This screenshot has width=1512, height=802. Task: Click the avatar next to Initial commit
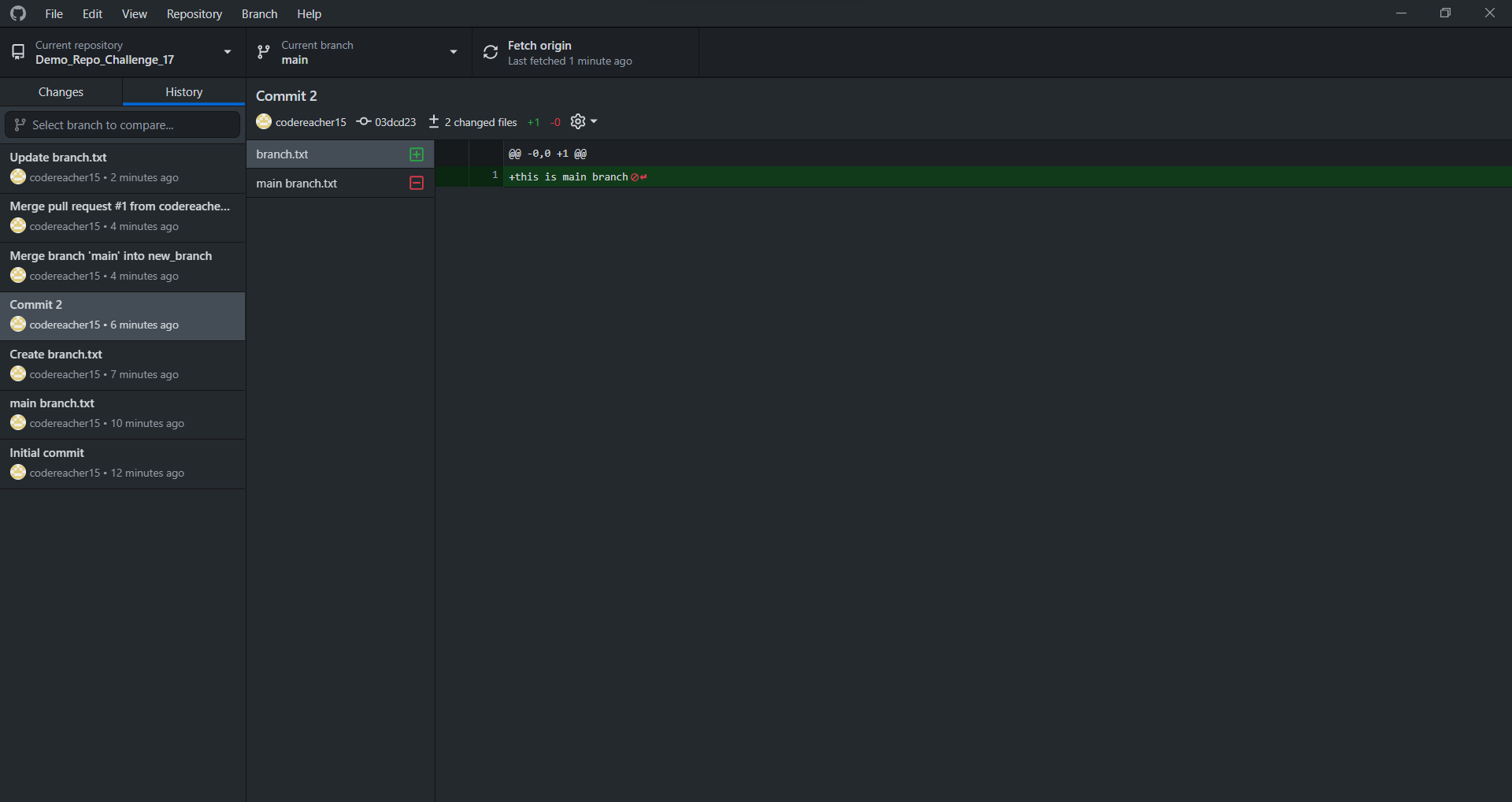click(17, 472)
